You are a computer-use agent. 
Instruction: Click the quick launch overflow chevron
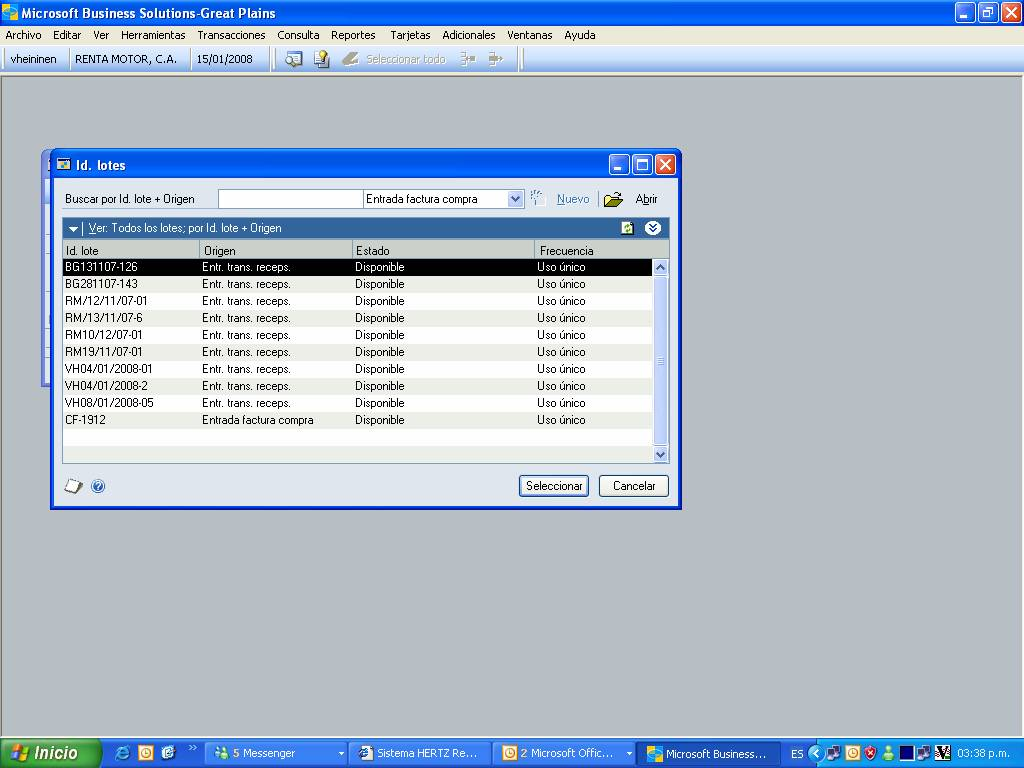192,748
